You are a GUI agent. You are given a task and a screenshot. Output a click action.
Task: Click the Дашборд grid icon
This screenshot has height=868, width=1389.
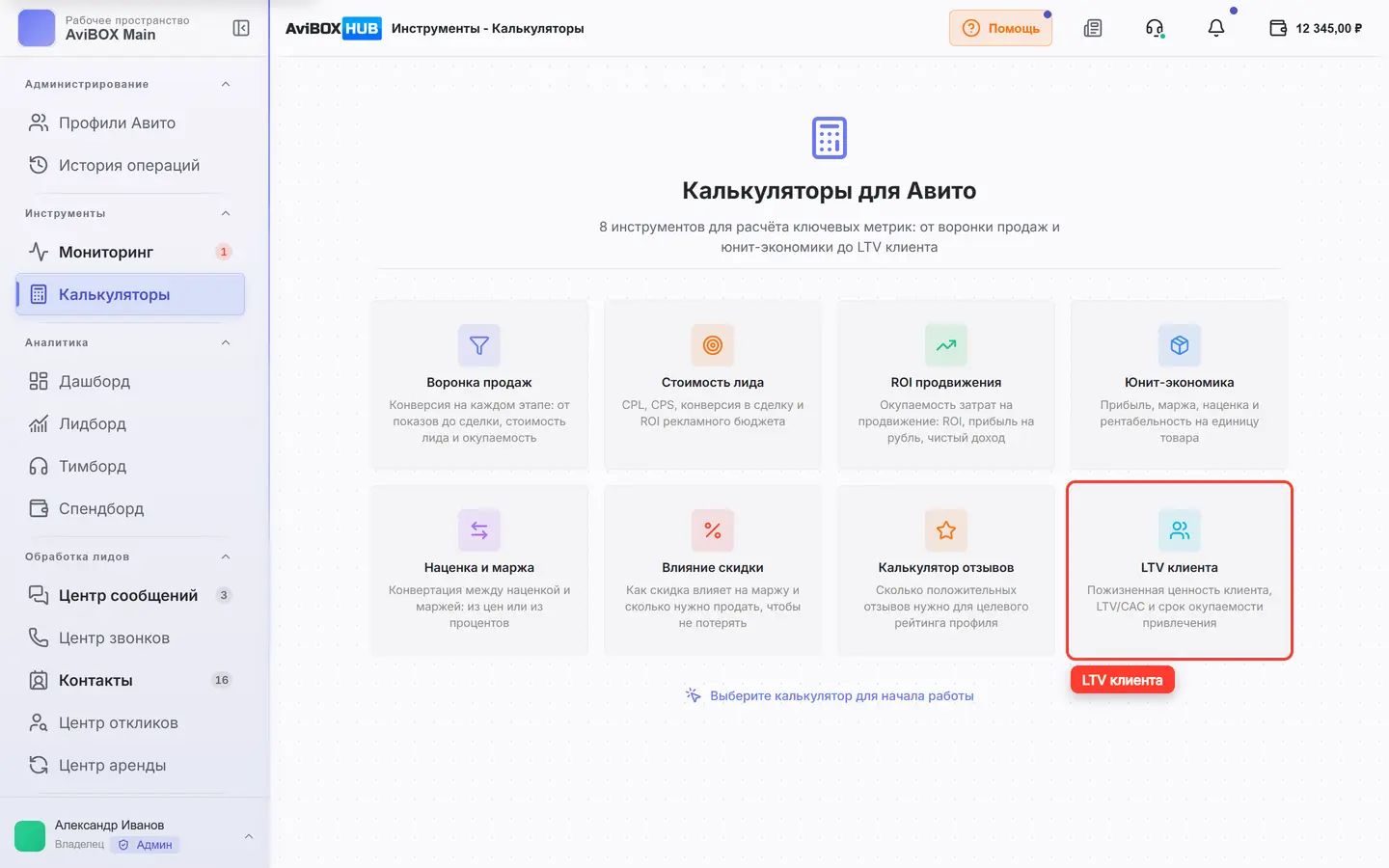[39, 381]
